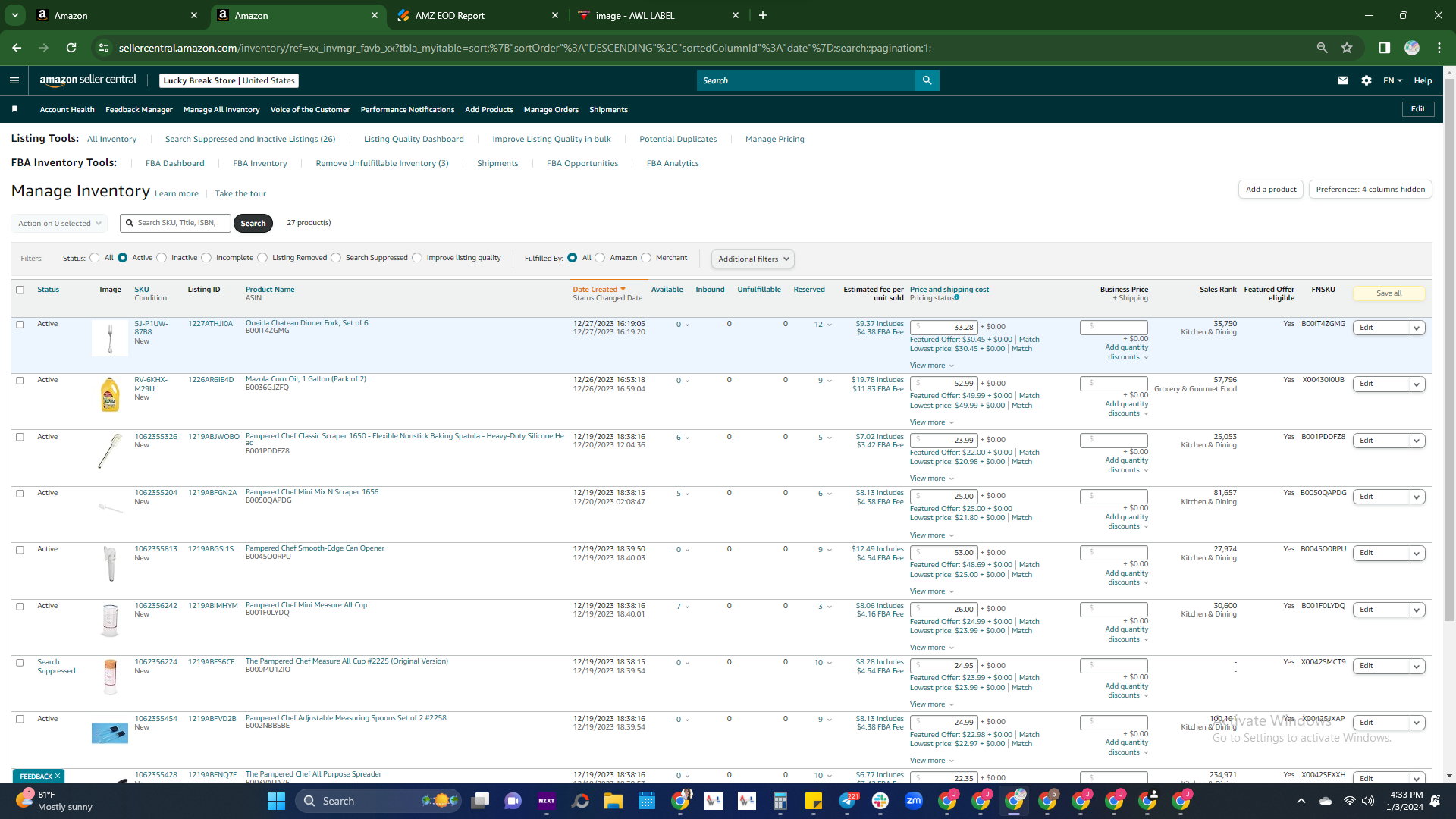Open a new browser tab

tap(763, 15)
